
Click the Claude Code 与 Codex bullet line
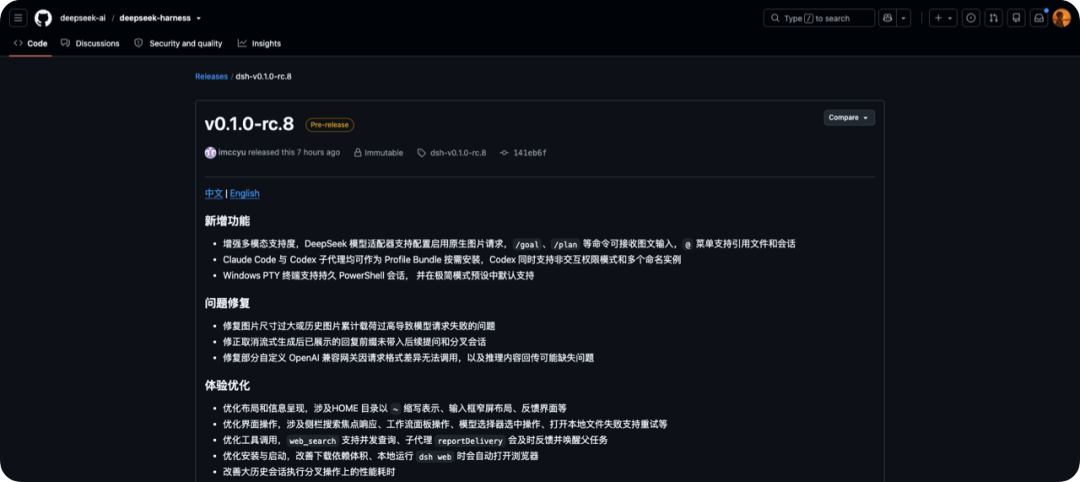tap(452, 260)
